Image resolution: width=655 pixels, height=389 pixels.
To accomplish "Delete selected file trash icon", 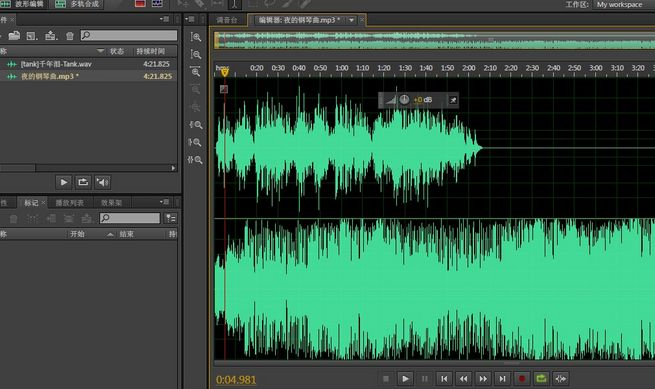I will point(70,36).
